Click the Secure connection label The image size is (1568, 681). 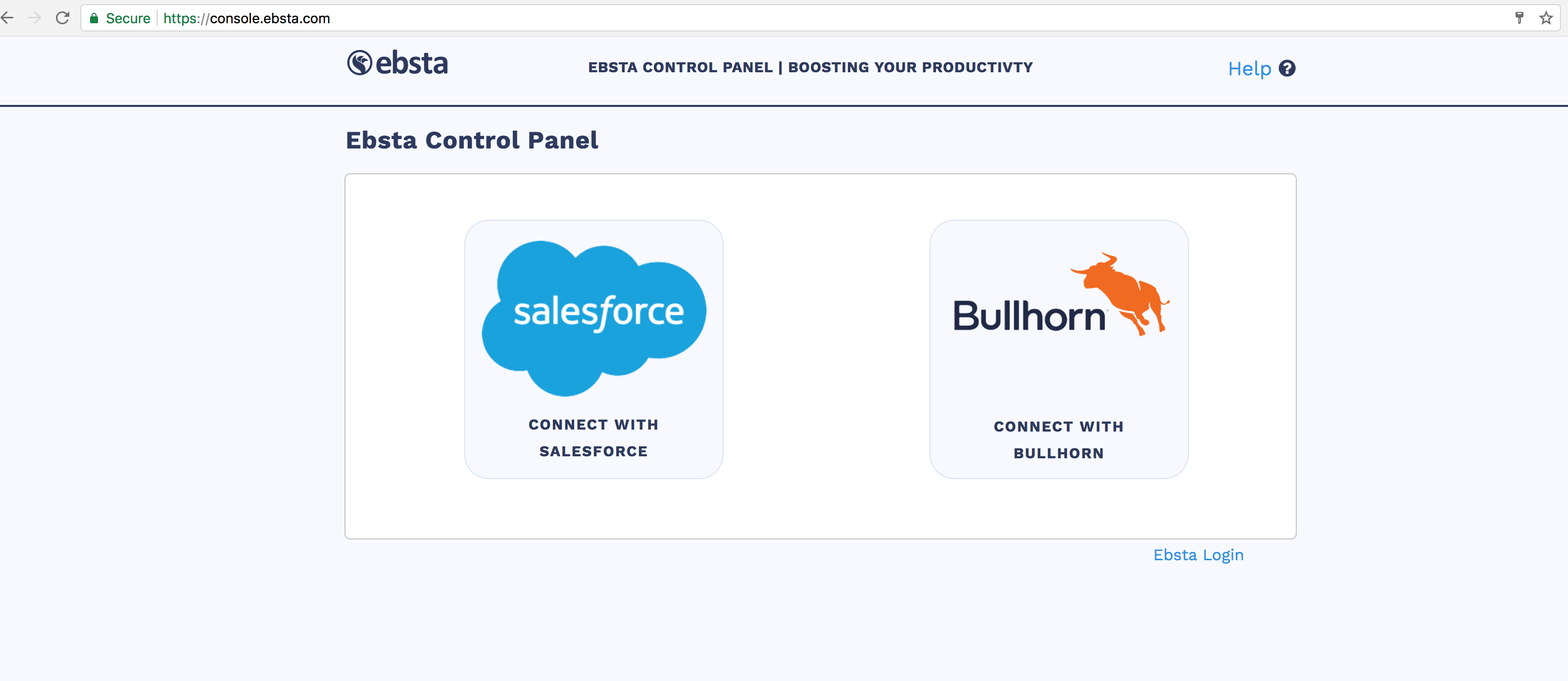click(x=128, y=18)
